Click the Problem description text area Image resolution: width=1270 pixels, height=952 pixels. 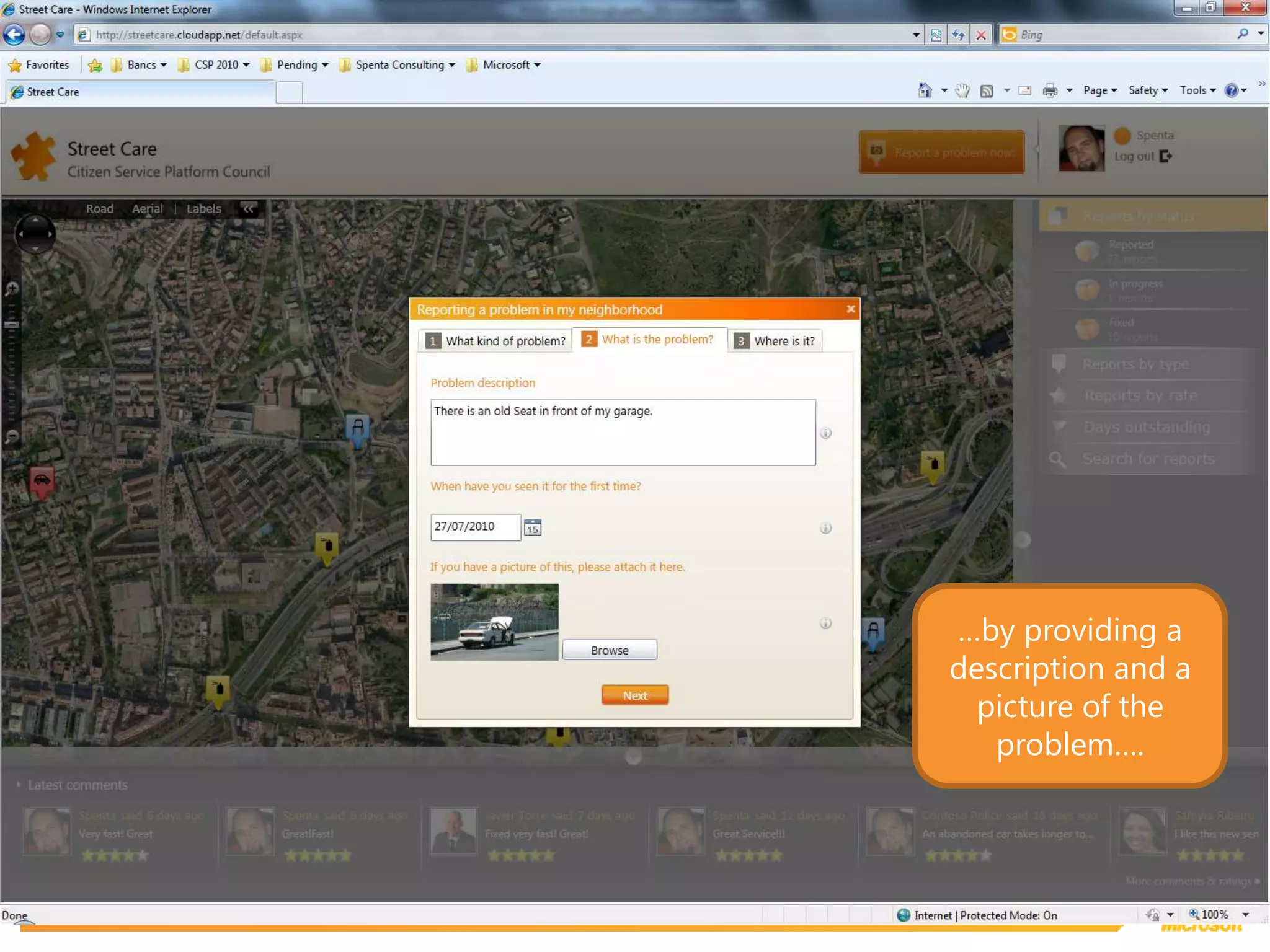[623, 433]
